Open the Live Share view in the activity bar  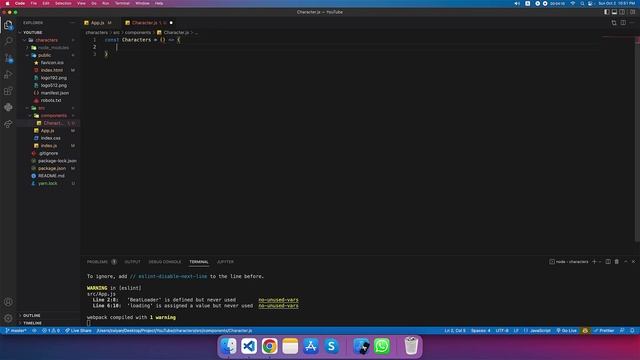tap(8, 124)
